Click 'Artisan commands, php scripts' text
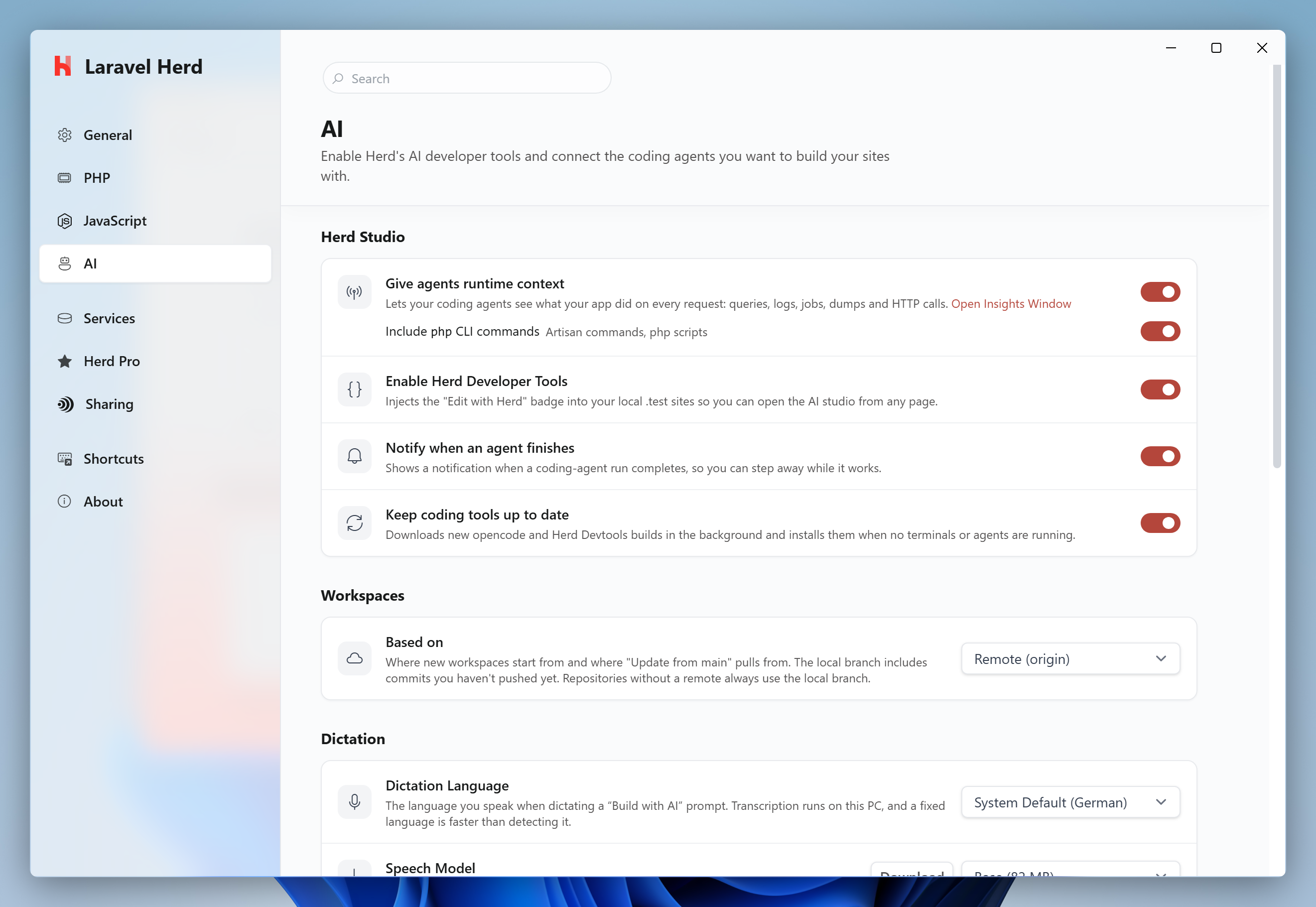Screen dimensions: 1316x907 coord(626,332)
